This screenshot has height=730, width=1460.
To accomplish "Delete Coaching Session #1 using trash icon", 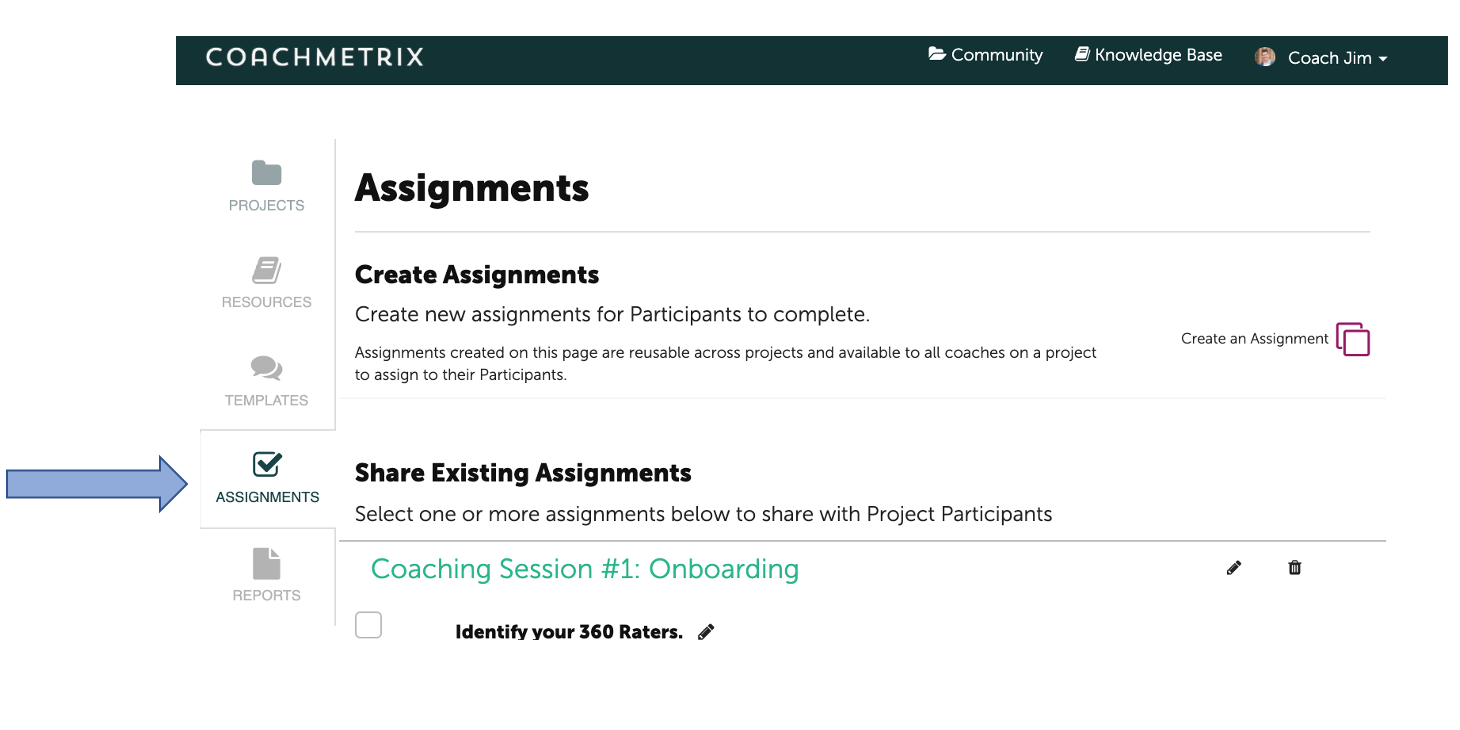I will (x=1295, y=568).
